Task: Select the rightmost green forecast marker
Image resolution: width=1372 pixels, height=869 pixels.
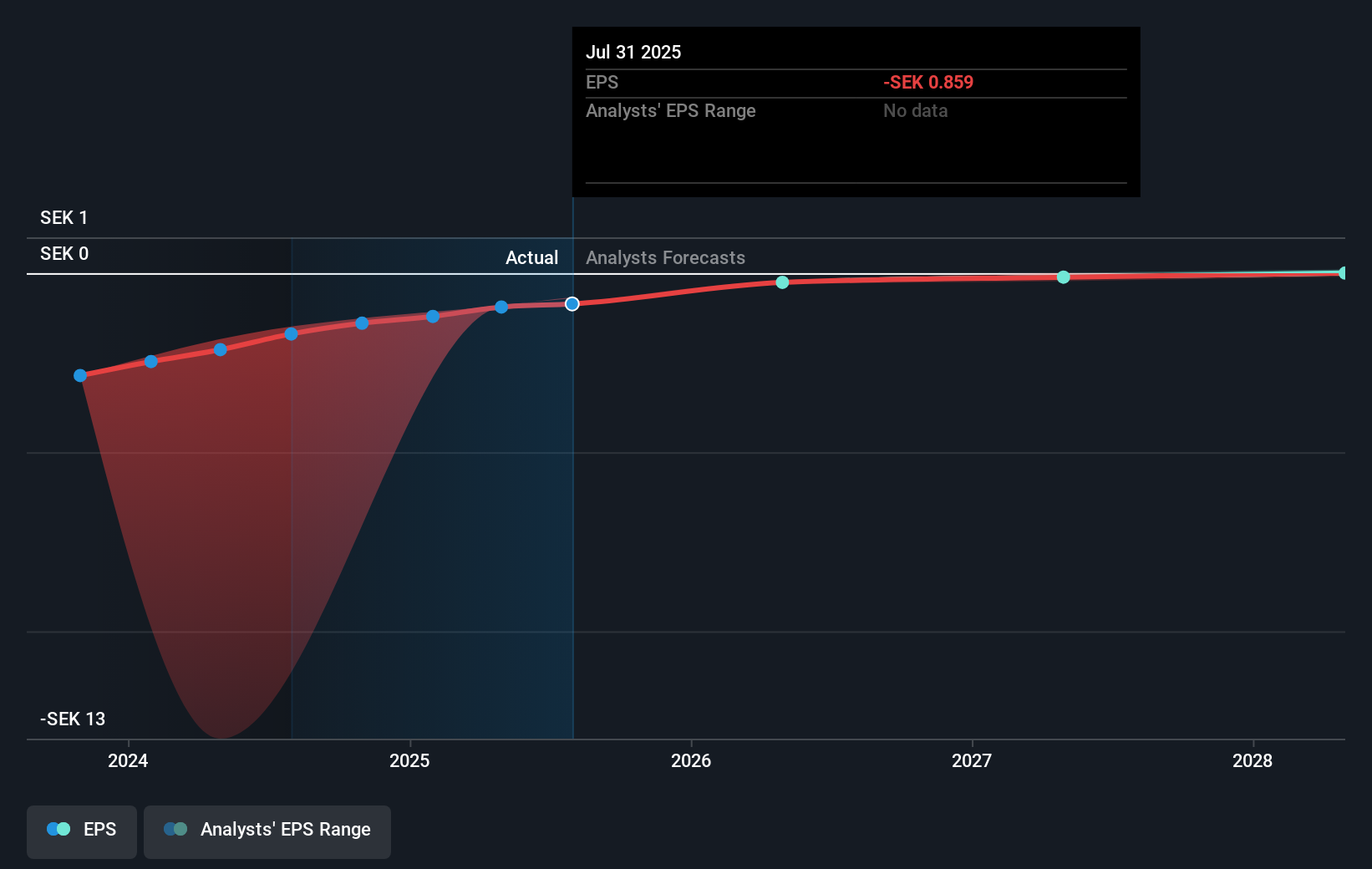Action: click(x=1340, y=272)
